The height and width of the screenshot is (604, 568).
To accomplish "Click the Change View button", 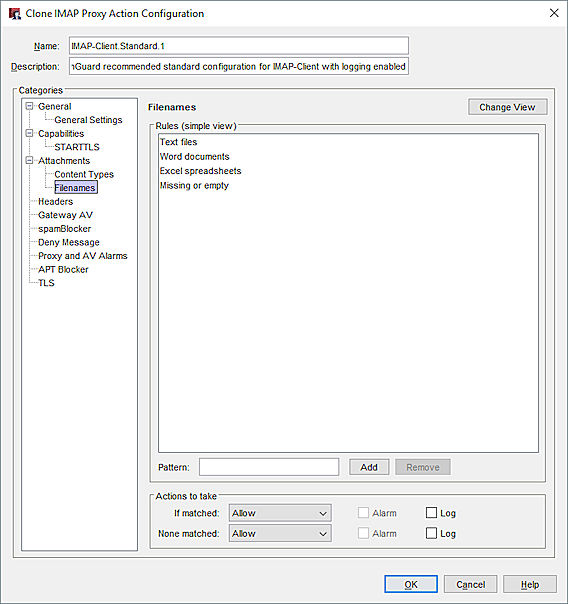I will click(507, 107).
